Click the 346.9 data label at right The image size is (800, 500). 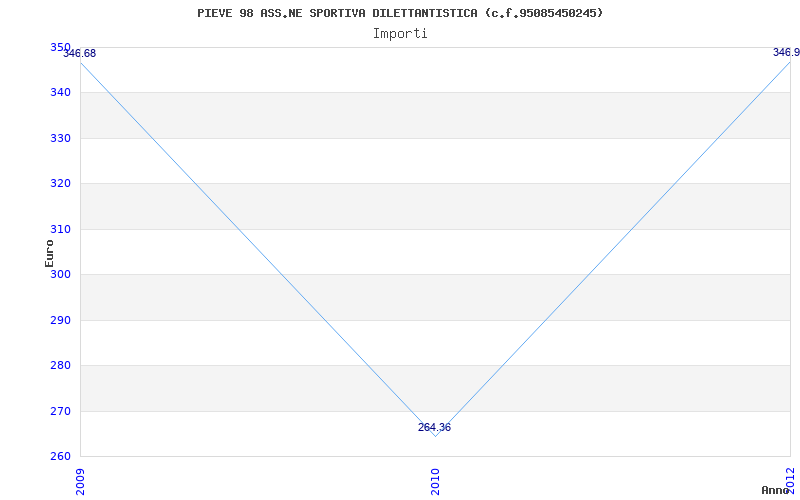pos(786,53)
